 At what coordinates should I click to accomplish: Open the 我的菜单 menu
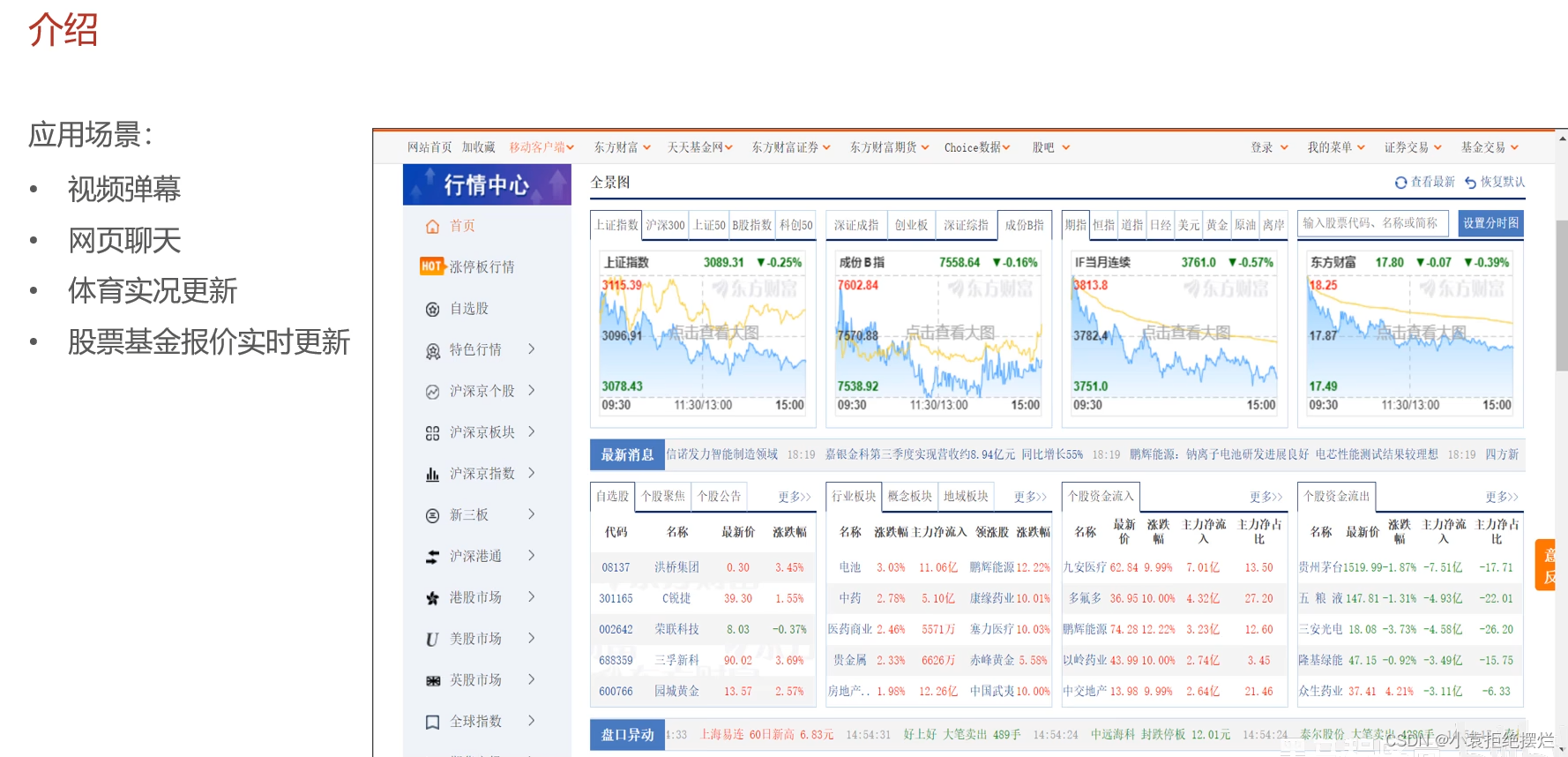tap(1336, 147)
